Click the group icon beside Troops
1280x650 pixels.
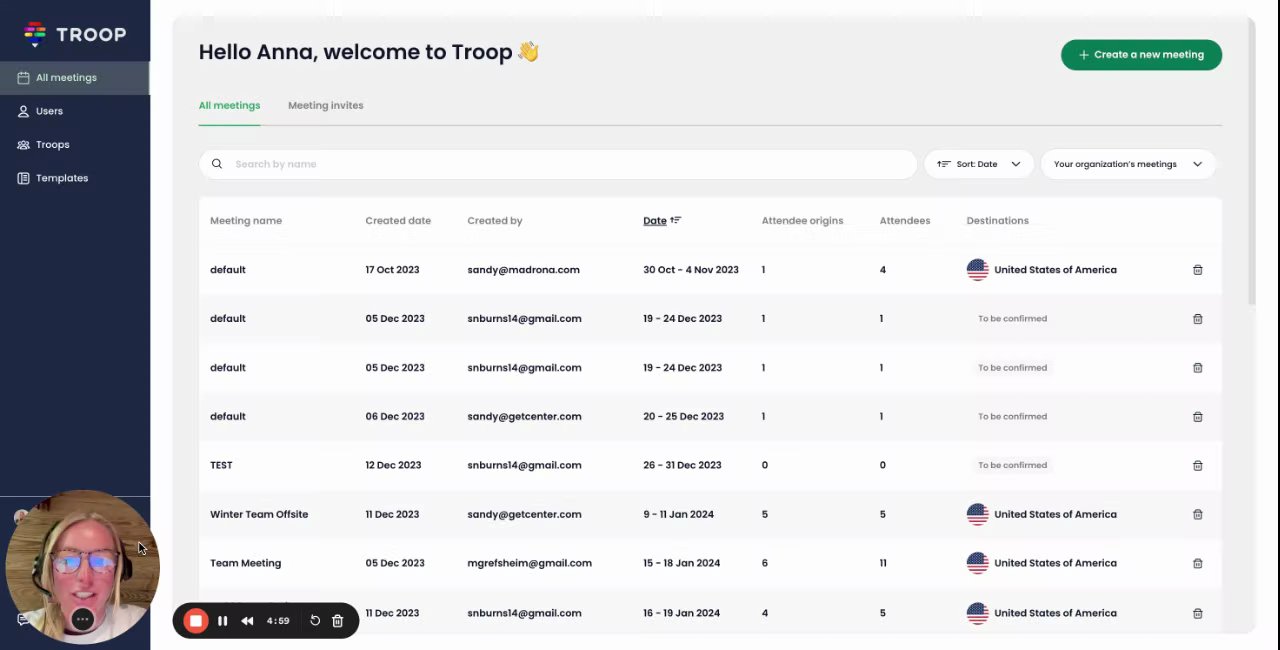point(23,145)
